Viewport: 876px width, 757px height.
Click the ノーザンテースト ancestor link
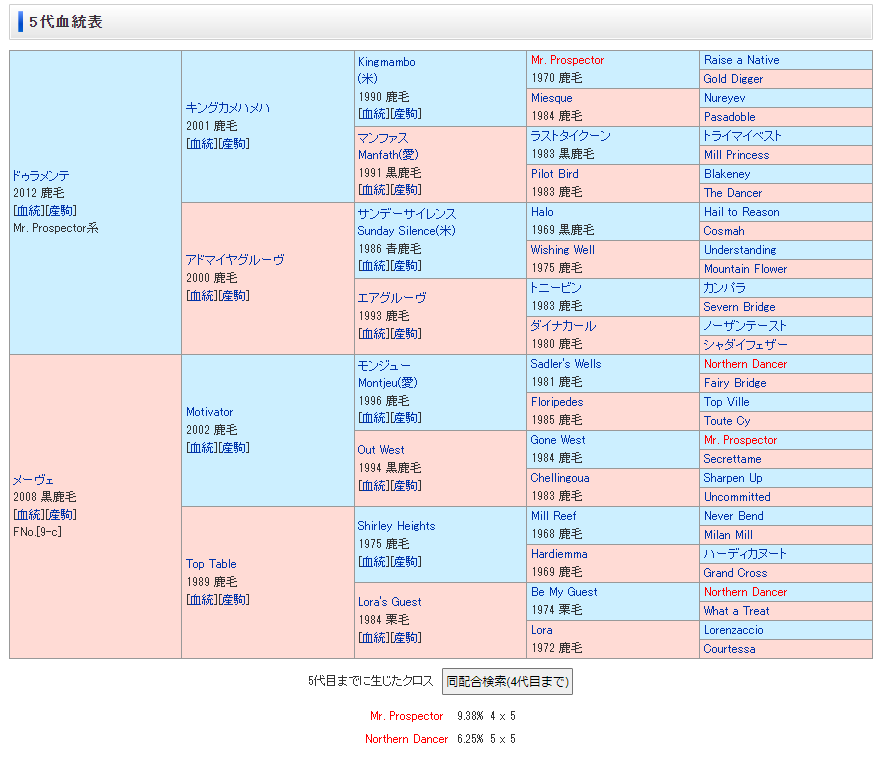[x=745, y=326]
